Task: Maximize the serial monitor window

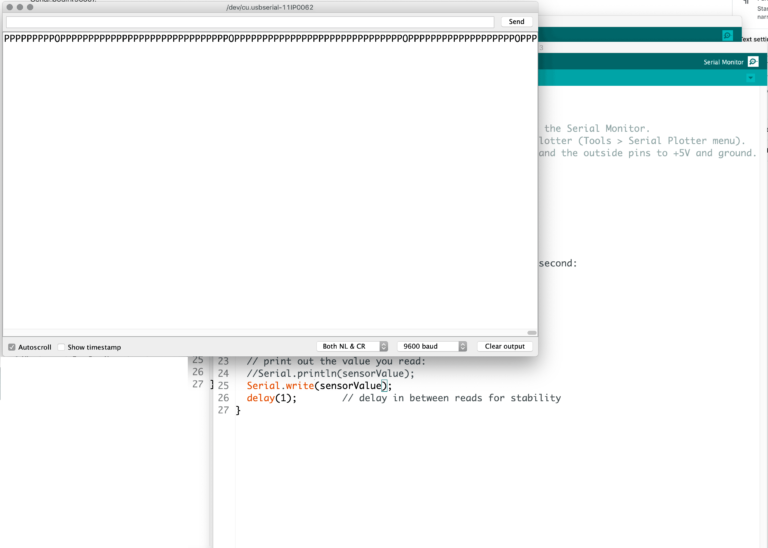Action: pos(30,7)
